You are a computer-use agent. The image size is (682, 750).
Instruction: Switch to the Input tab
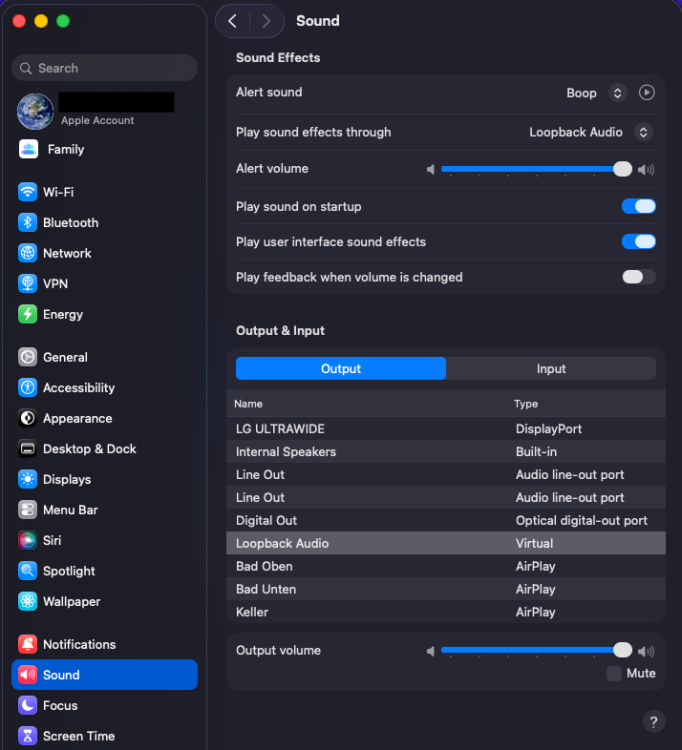pyautogui.click(x=551, y=369)
